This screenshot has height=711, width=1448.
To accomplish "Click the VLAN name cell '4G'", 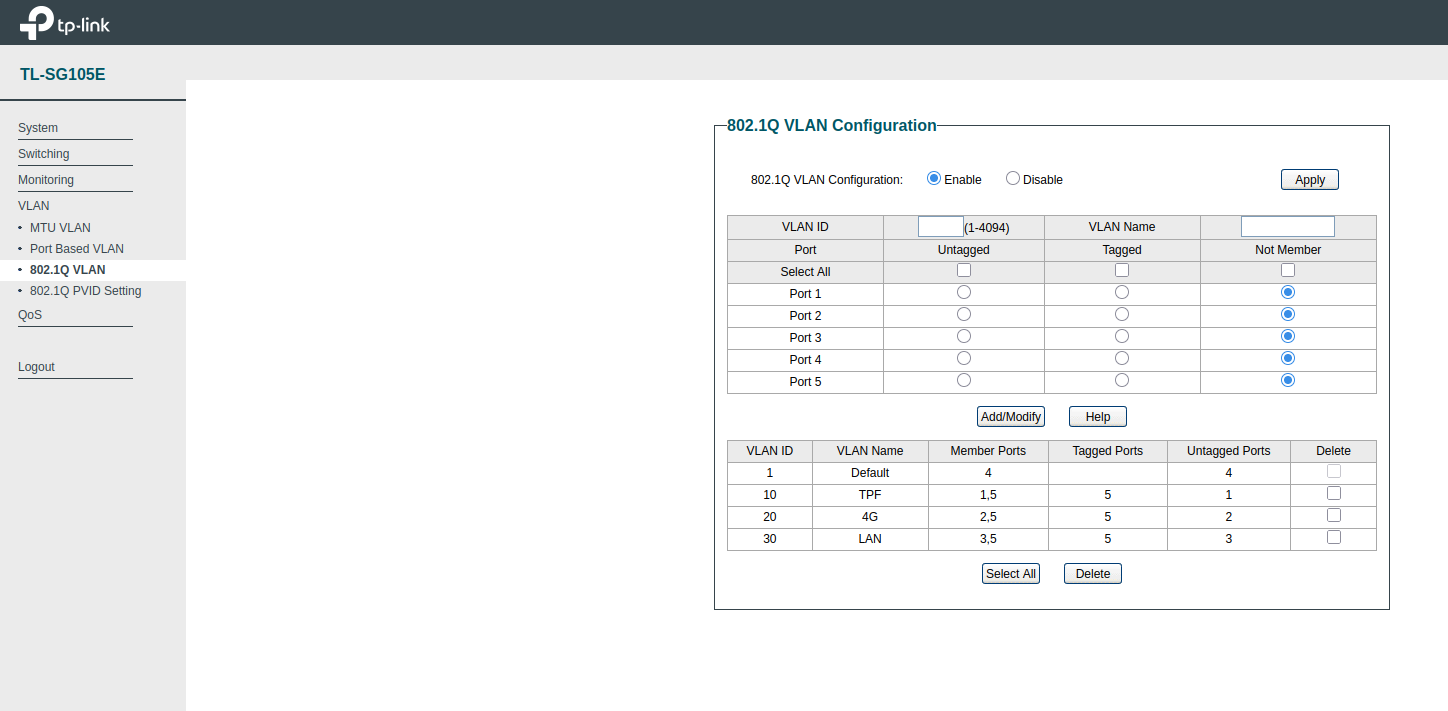I will coord(870,517).
